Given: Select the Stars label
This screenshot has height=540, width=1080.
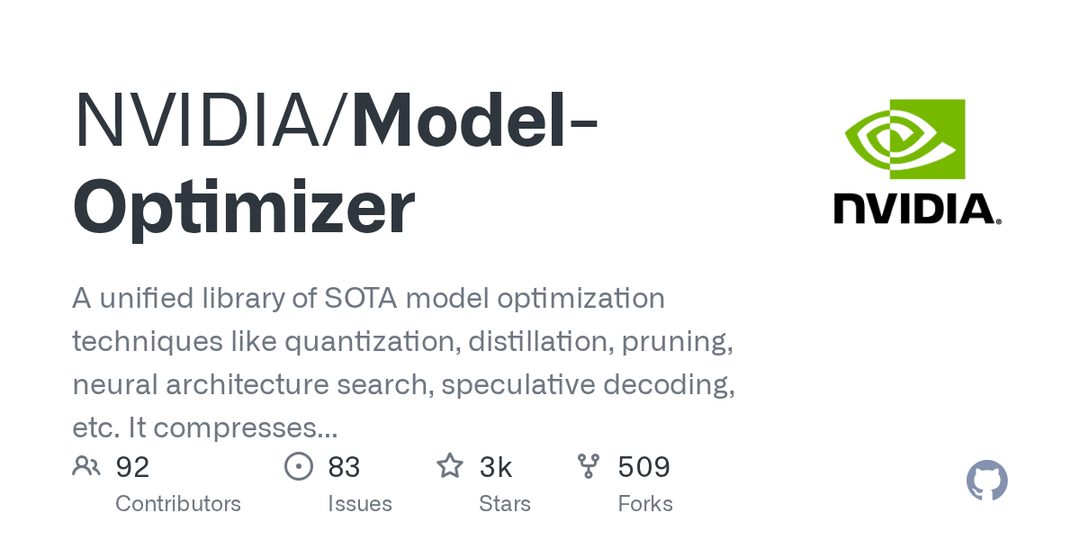Looking at the screenshot, I should (505, 503).
